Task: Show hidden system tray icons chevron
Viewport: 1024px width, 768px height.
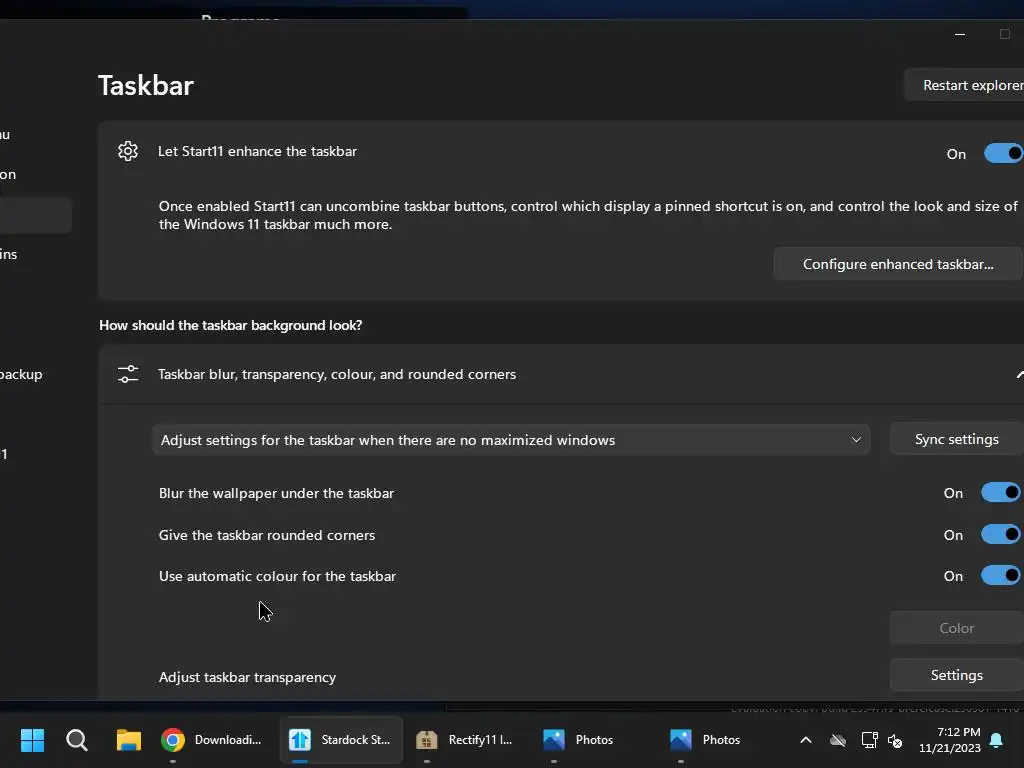Action: tap(806, 740)
